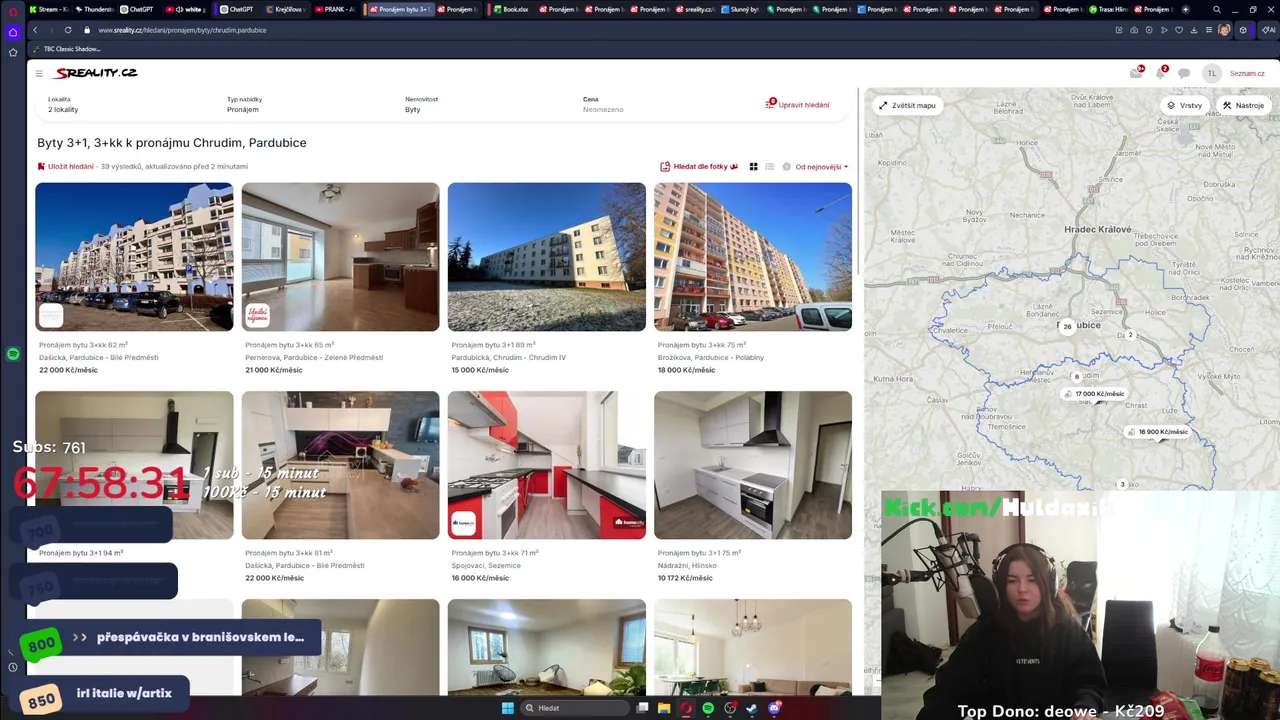The width and height of the screenshot is (1280, 720).
Task: Switch to the Thunderstore browser tab
Action: (x=94, y=9)
